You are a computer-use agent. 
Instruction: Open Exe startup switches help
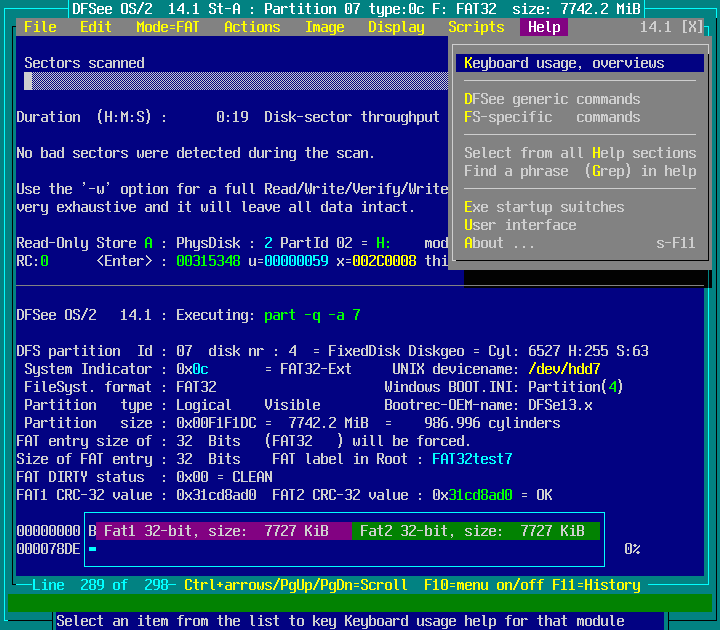[x=544, y=207]
